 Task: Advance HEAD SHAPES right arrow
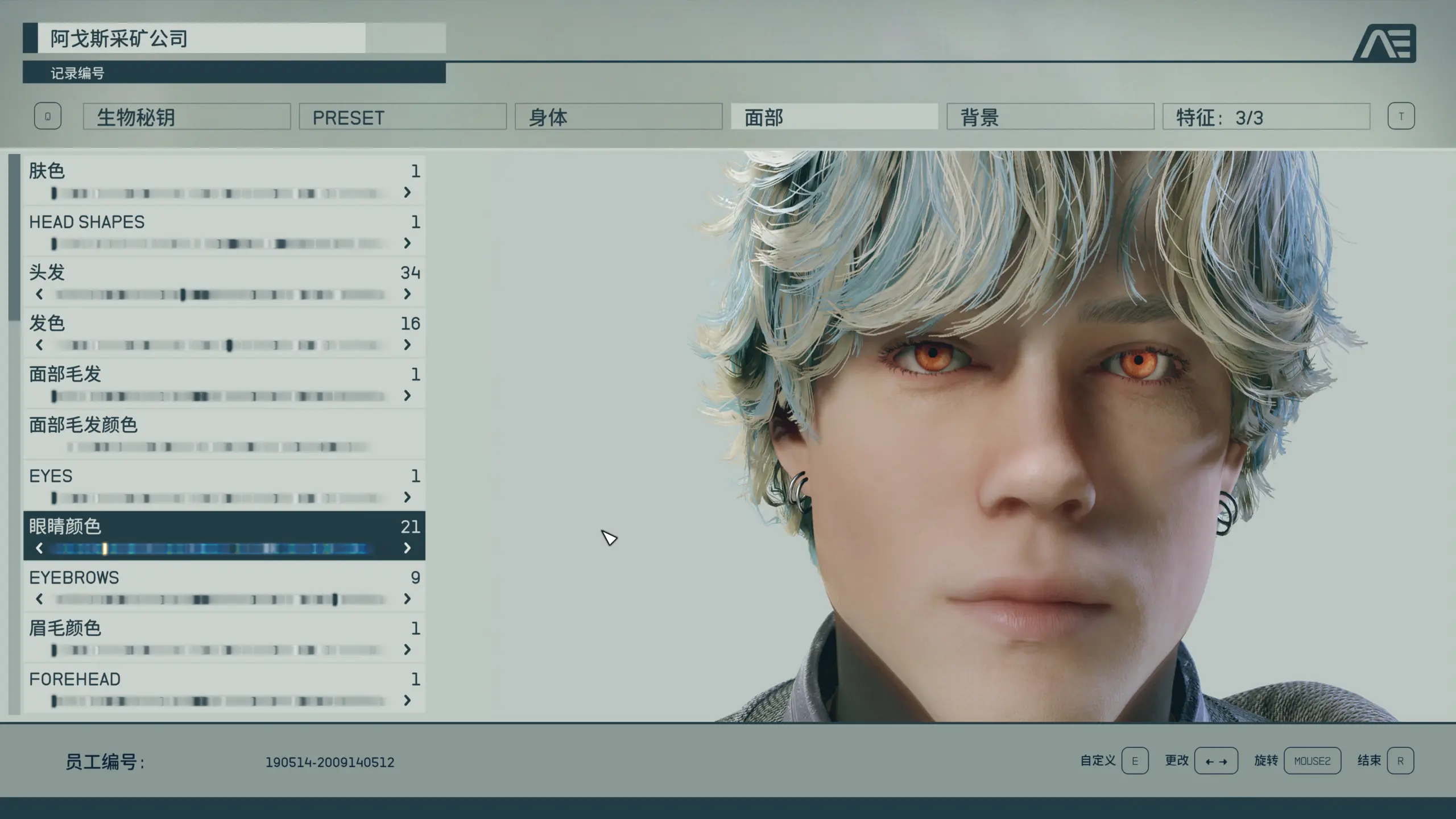tap(407, 243)
